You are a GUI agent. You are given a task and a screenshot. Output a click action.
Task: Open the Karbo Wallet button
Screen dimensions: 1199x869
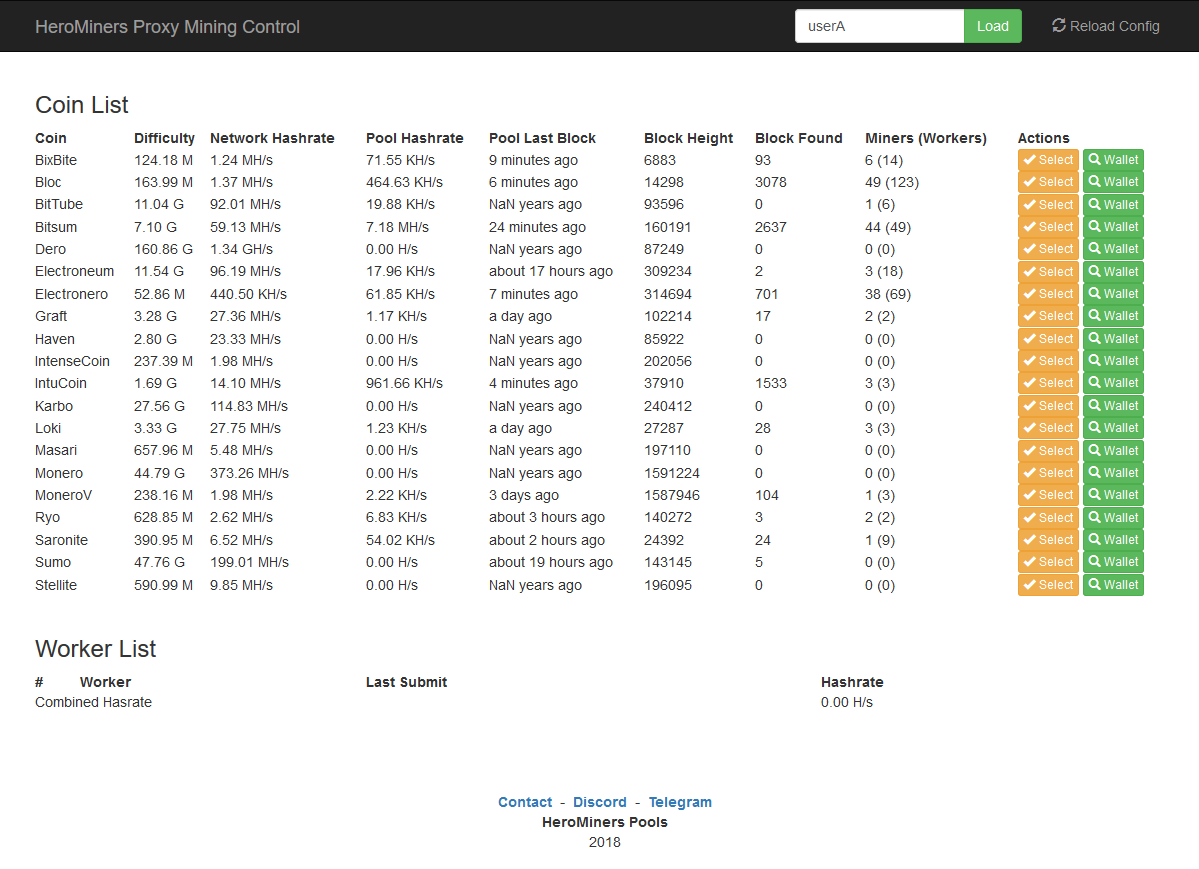pos(1113,406)
